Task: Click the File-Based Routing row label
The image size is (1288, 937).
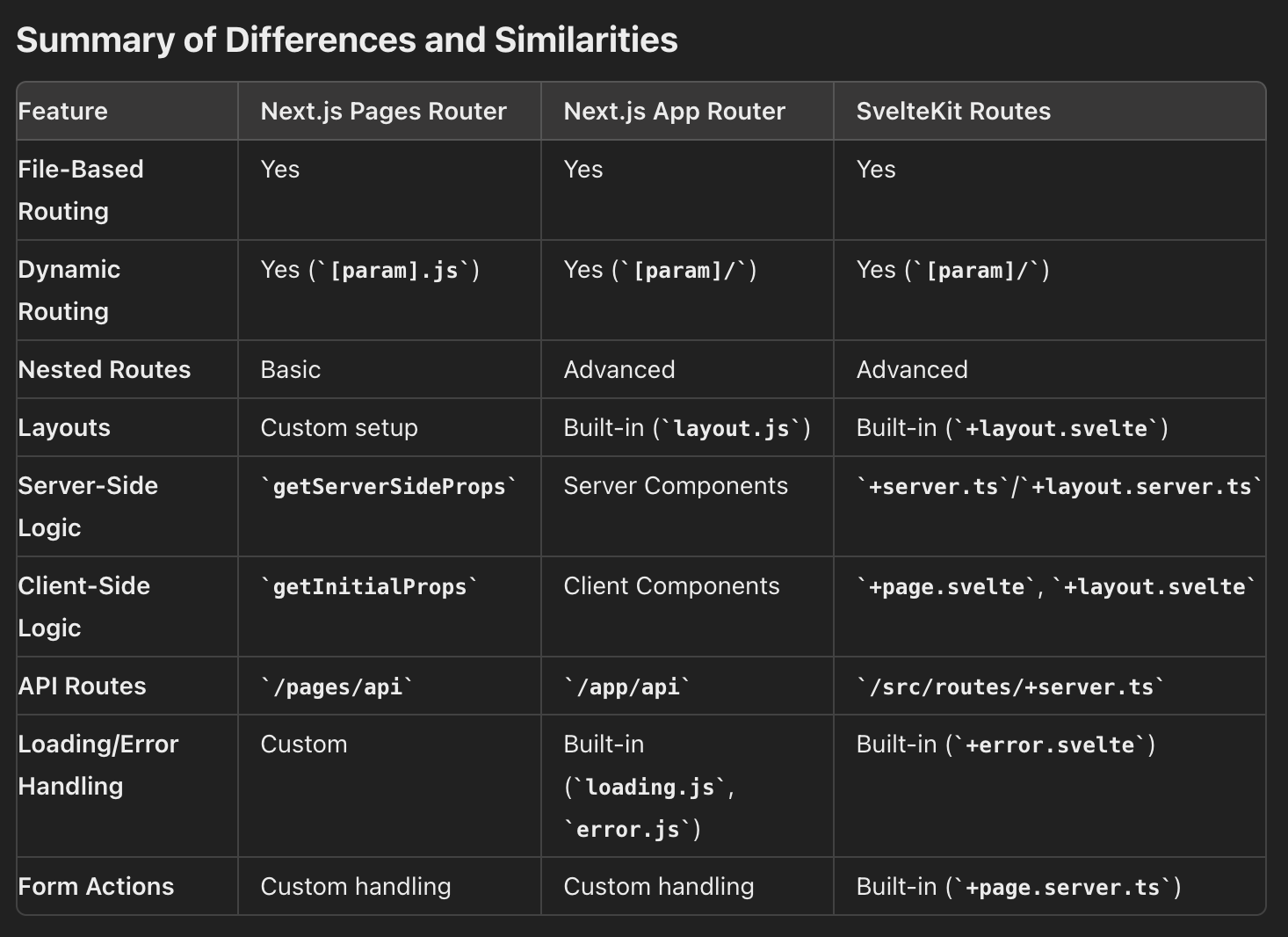Action: [x=81, y=190]
